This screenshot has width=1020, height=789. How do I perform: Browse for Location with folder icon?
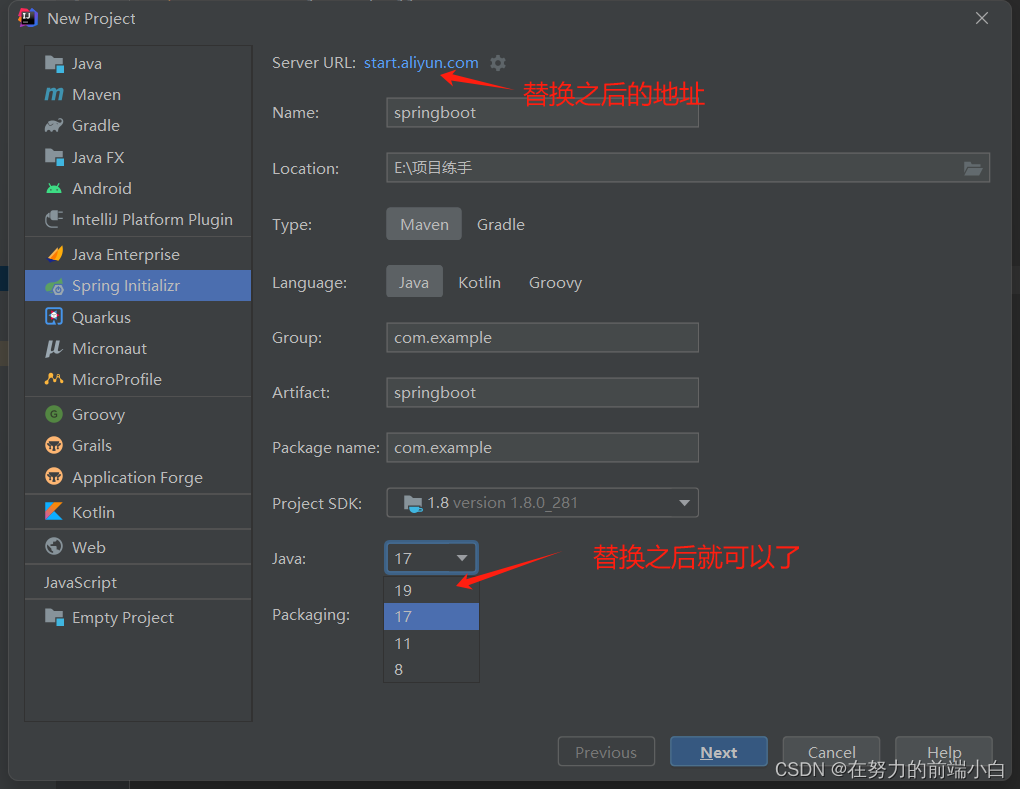973,168
